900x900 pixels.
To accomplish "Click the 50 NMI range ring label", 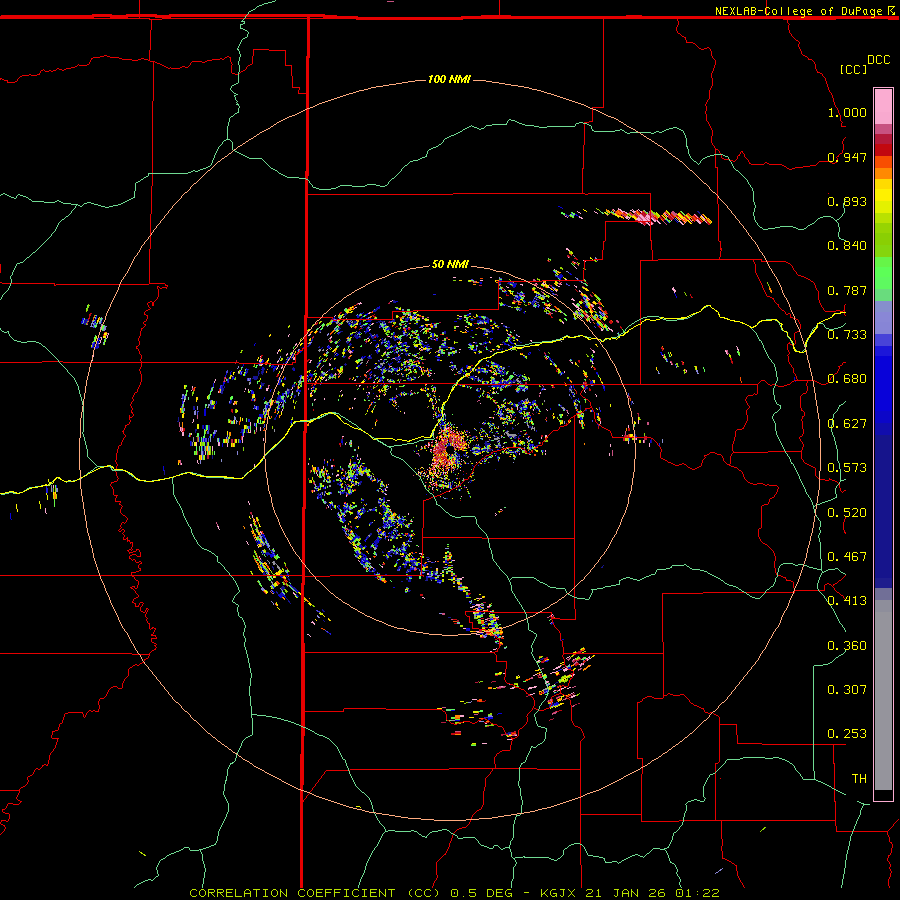I will pos(450,265).
